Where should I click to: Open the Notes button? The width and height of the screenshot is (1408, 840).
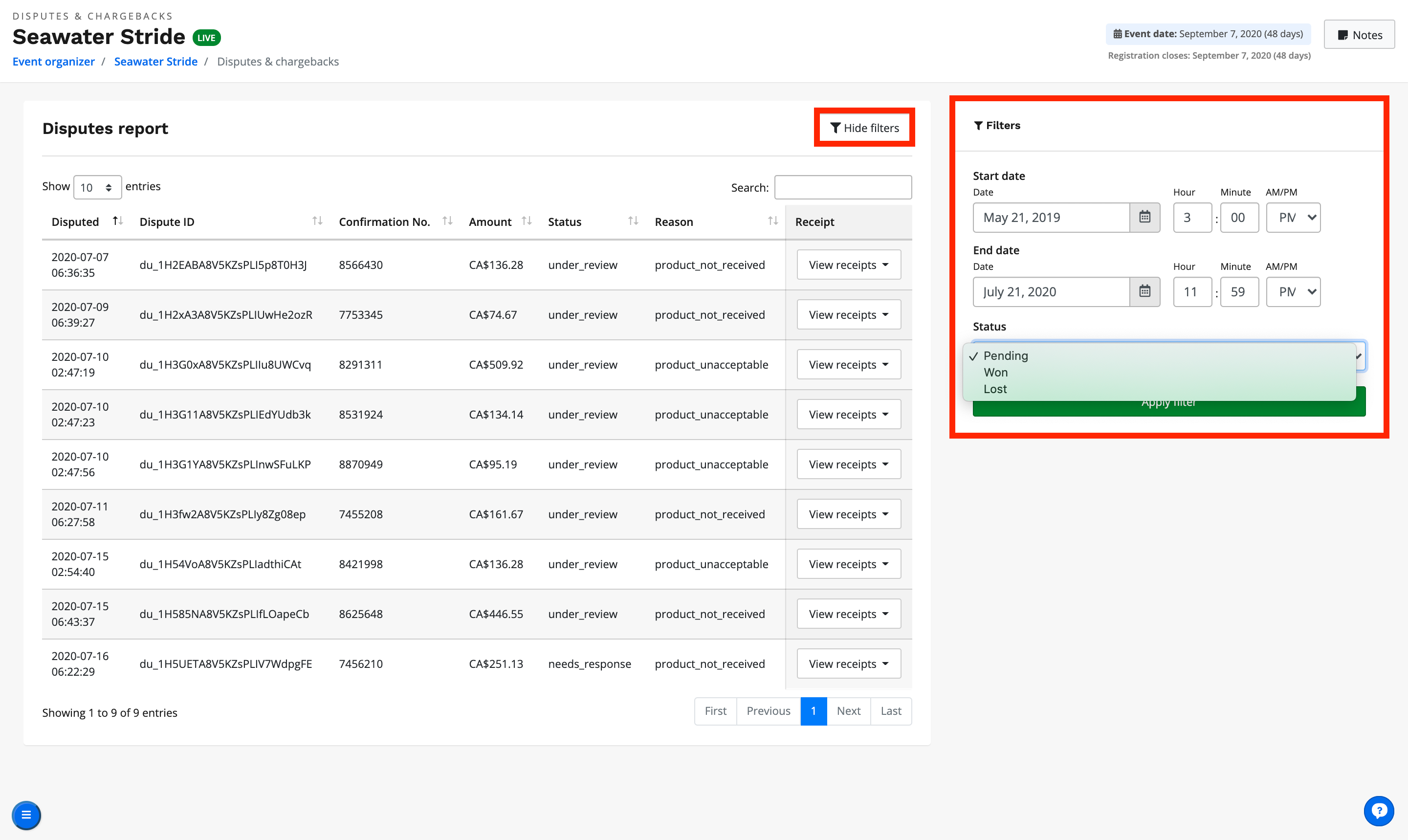1359,35
